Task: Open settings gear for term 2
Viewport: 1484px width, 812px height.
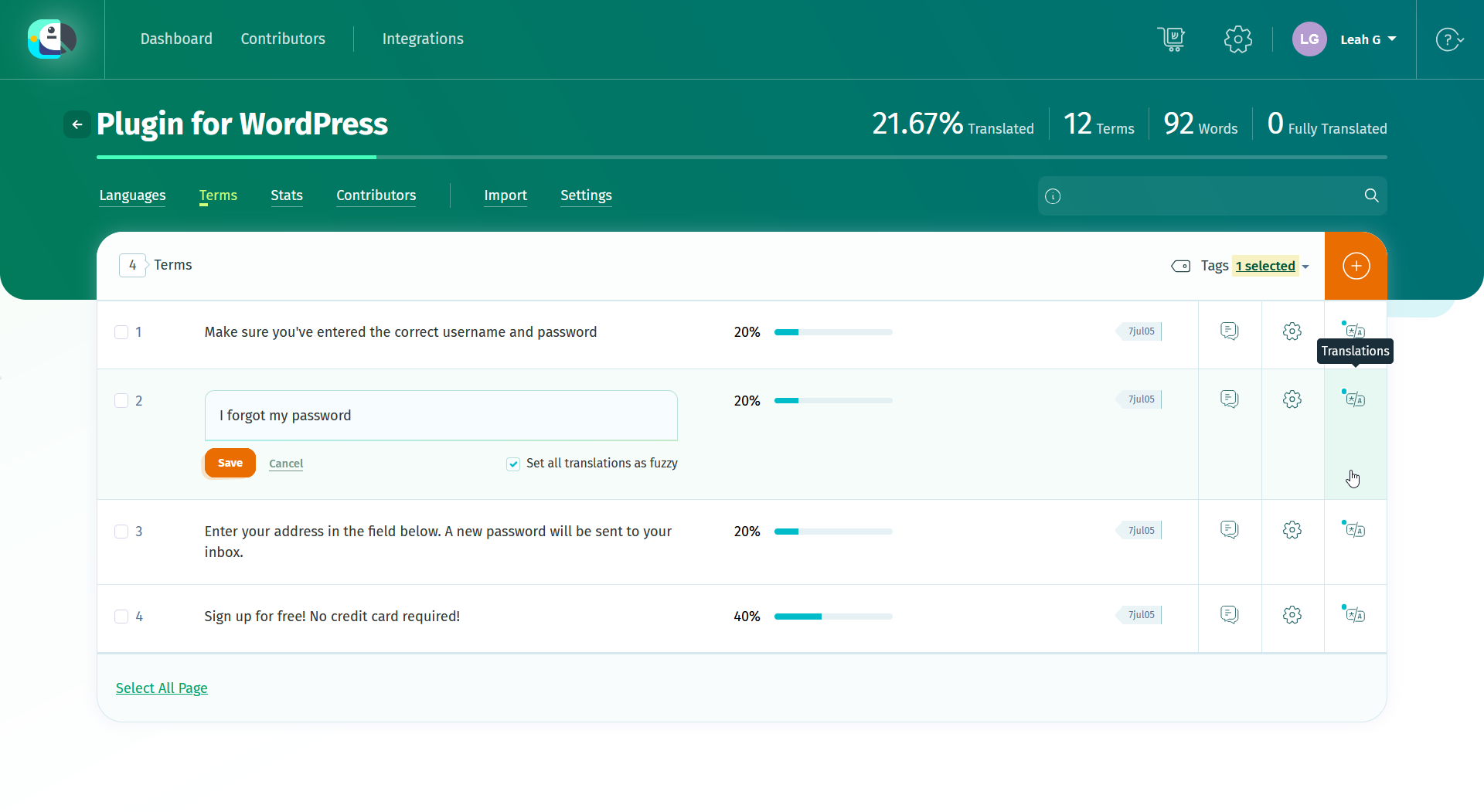Action: [1292, 399]
